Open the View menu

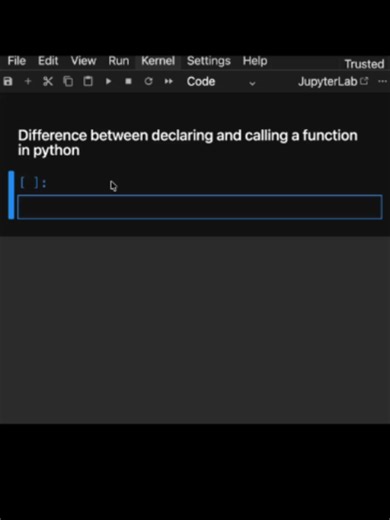[83, 61]
